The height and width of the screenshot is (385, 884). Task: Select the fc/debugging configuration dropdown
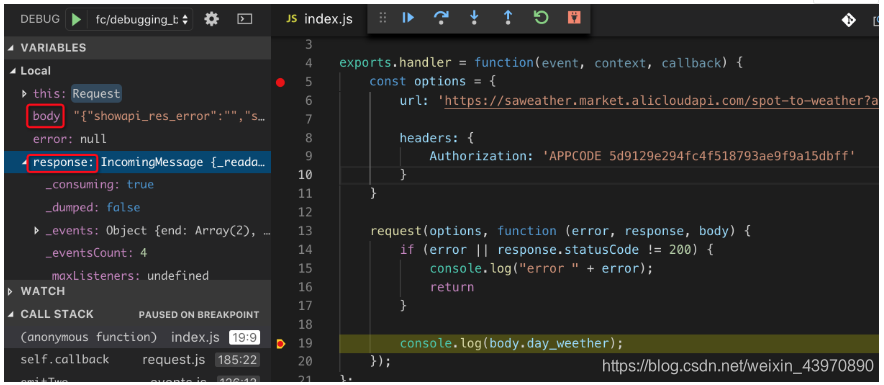point(140,19)
